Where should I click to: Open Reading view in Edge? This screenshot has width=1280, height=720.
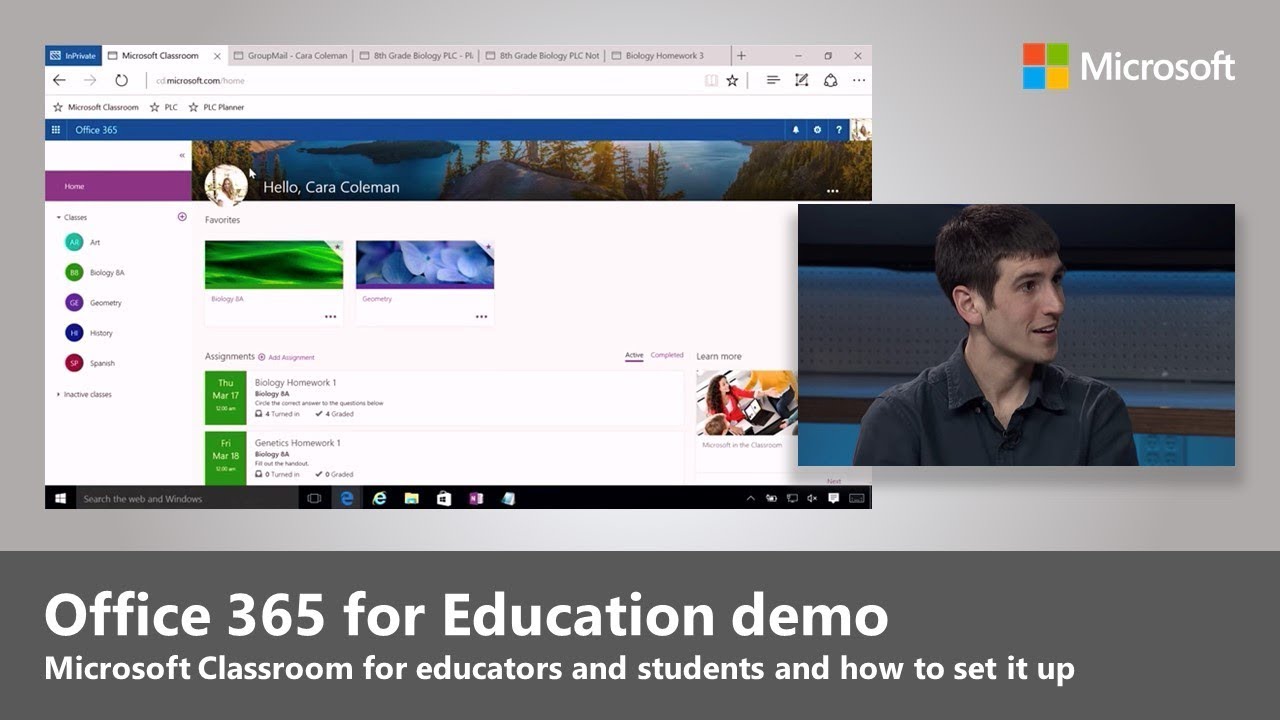pyautogui.click(x=711, y=80)
